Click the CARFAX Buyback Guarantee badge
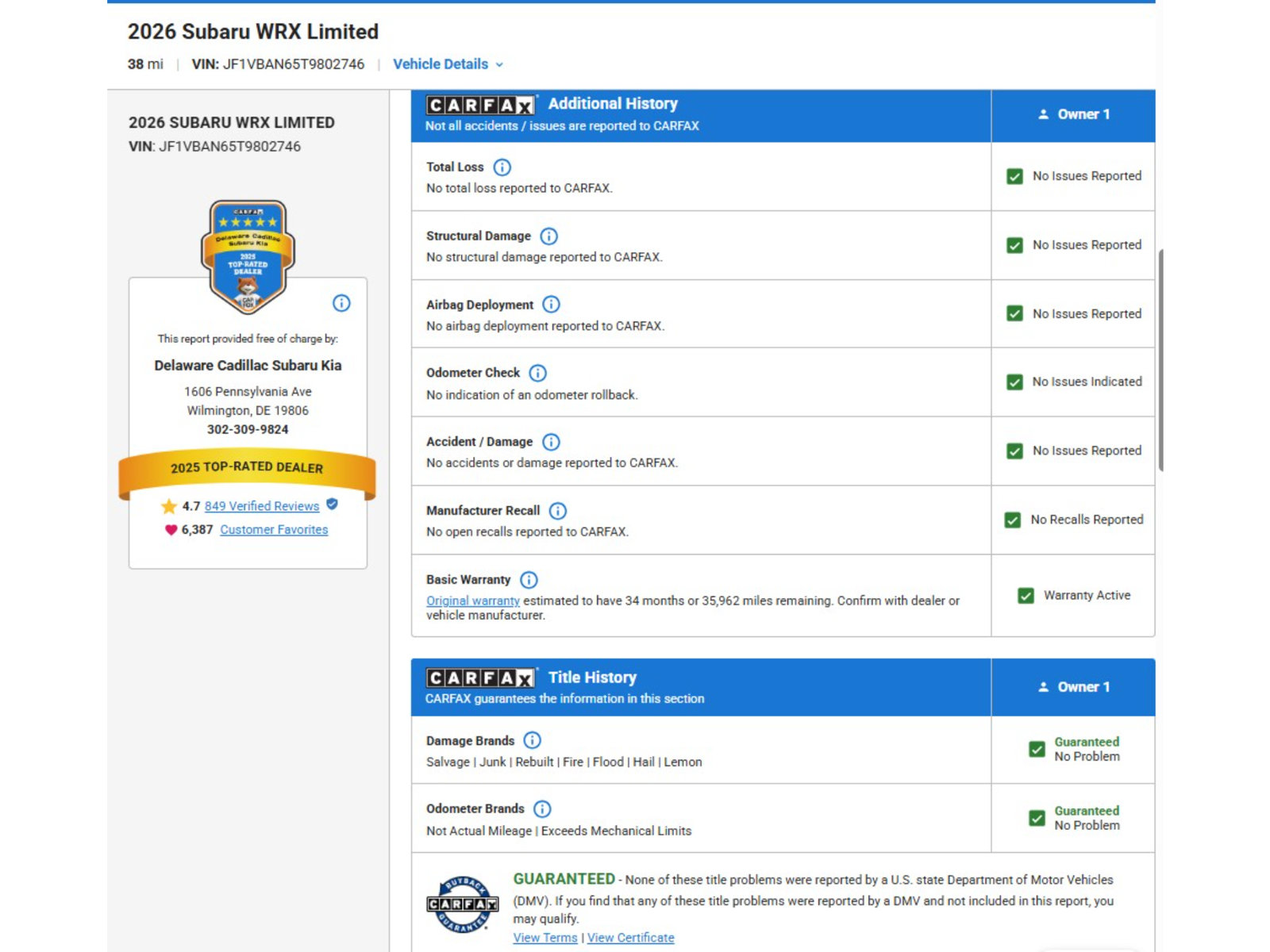 (463, 904)
